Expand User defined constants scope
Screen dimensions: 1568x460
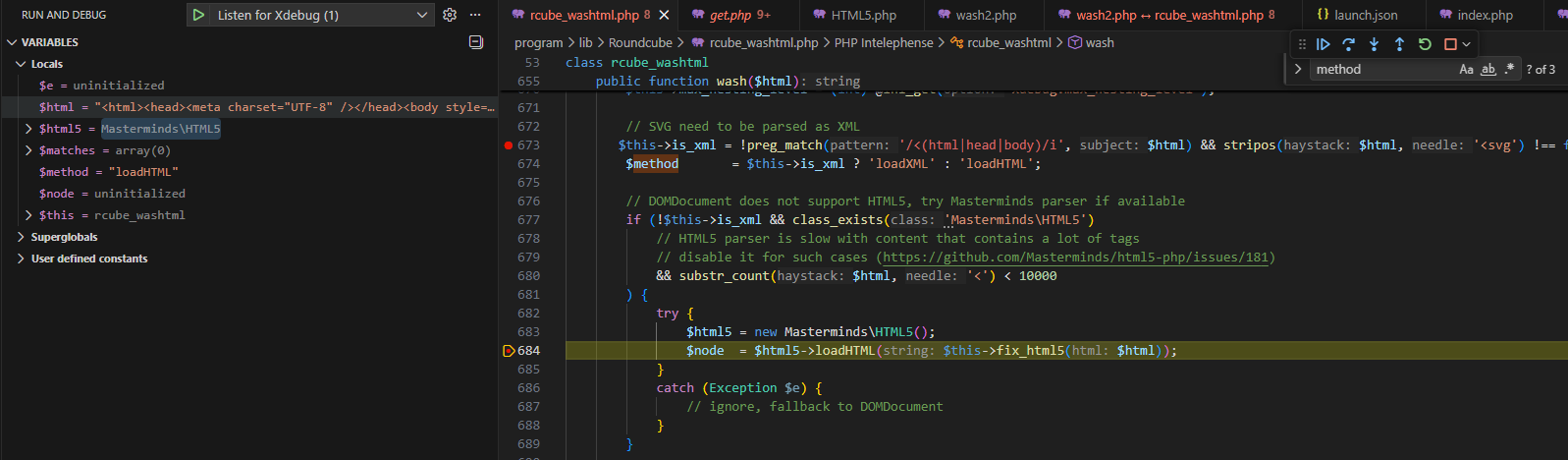(x=21, y=259)
